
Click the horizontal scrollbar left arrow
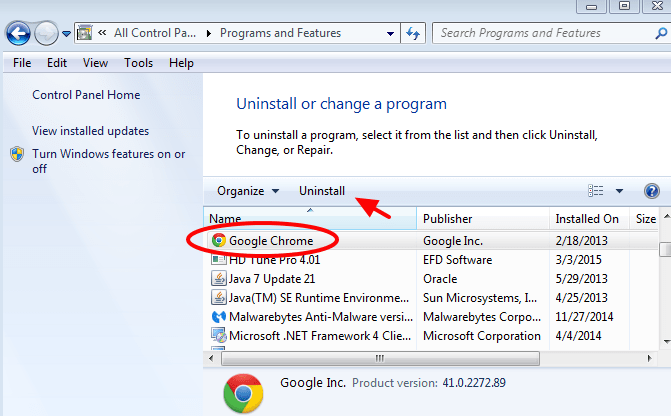coord(211,358)
